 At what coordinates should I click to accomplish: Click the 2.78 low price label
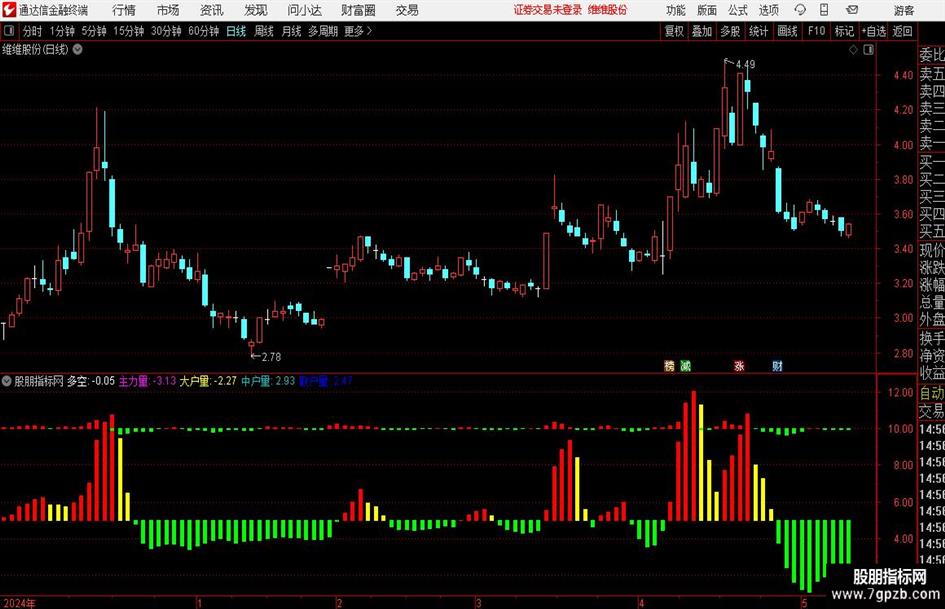tap(271, 357)
